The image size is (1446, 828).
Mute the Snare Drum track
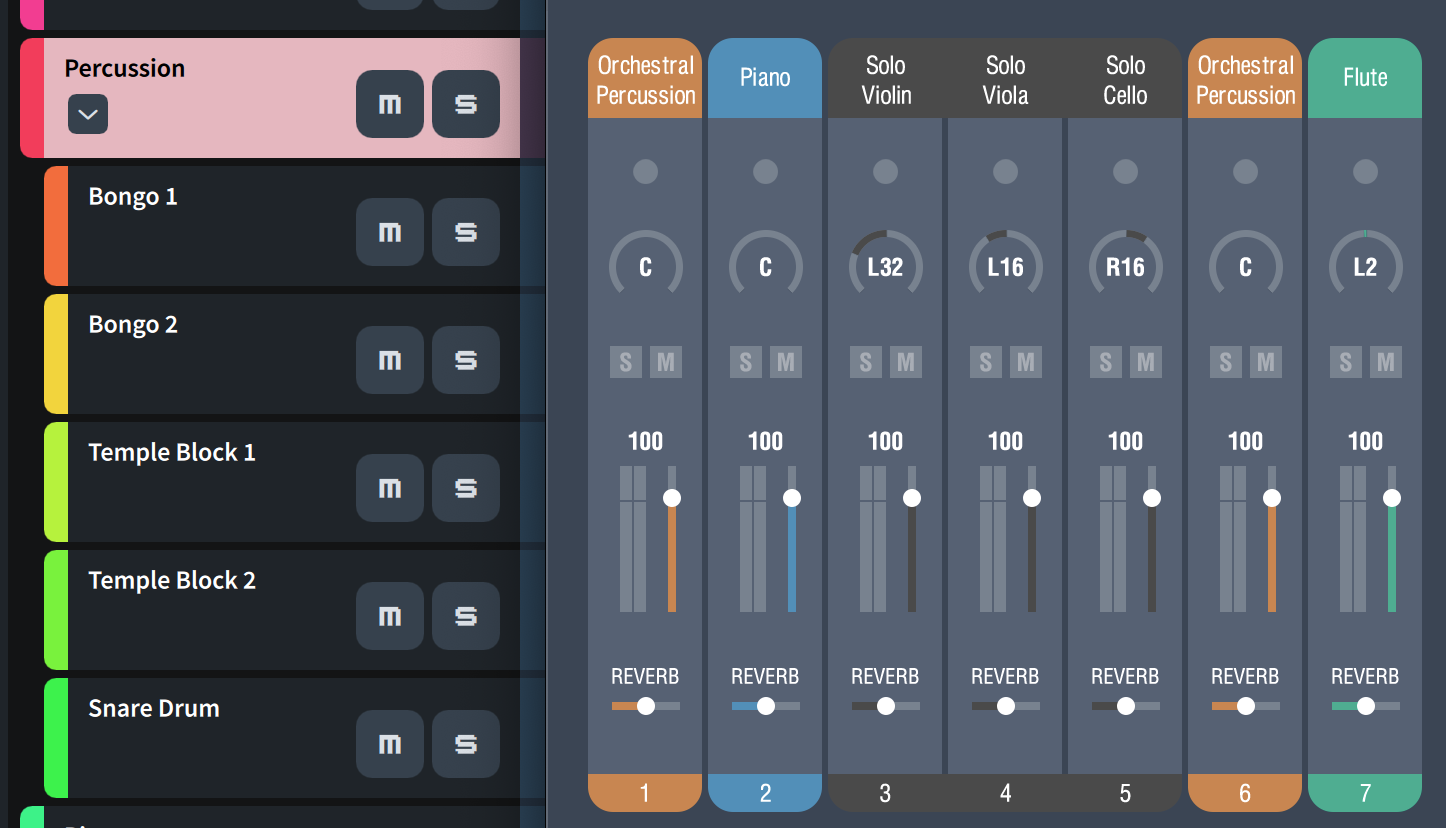click(390, 744)
